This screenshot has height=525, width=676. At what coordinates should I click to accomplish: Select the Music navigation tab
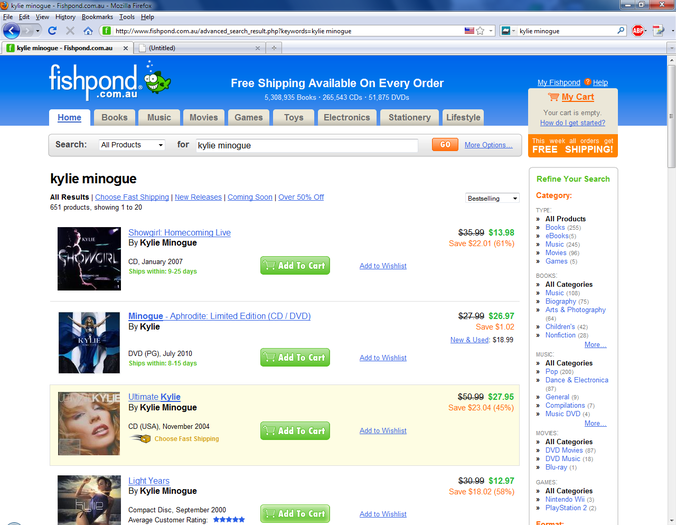159,117
